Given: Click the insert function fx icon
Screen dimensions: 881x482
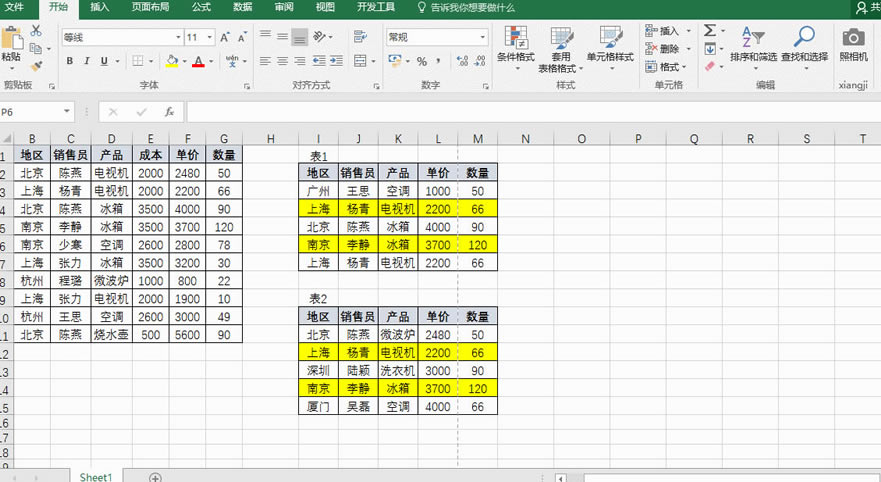Looking at the screenshot, I should [169, 112].
